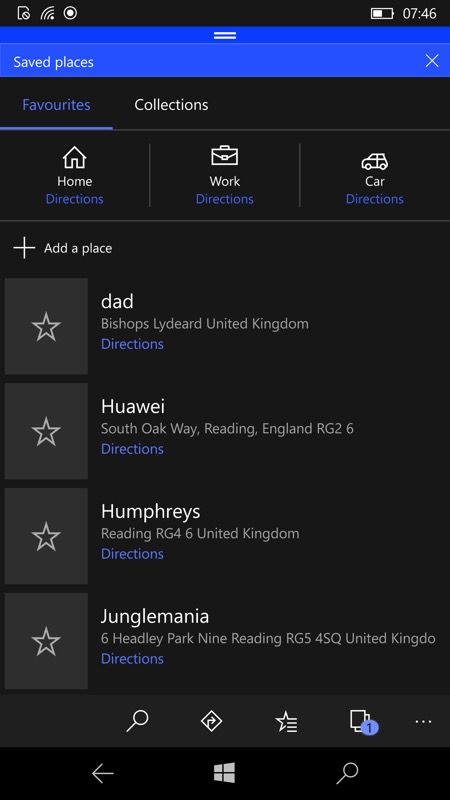
Task: Expand the panel using top drag handle
Action: (x=225, y=35)
